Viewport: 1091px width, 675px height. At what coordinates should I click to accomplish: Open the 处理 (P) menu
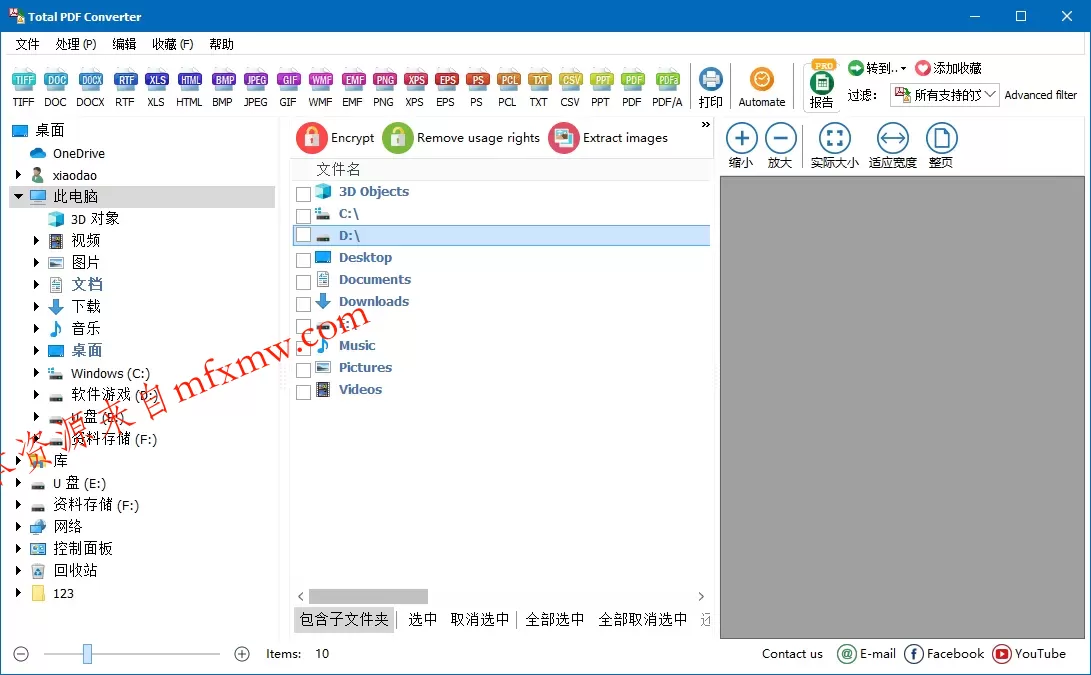point(76,44)
